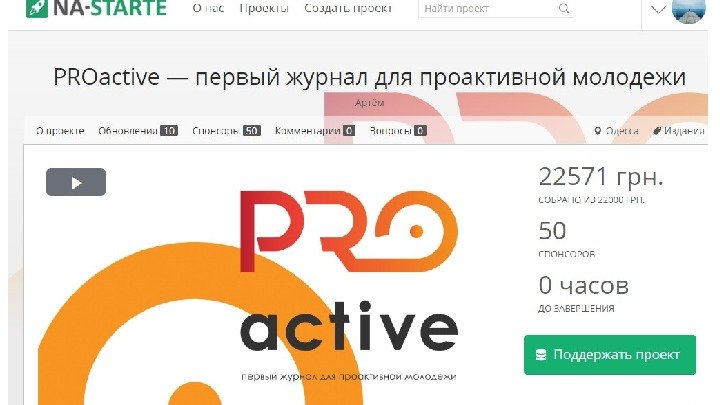
Task: Switch to the Комментарии tab
Action: [315, 131]
